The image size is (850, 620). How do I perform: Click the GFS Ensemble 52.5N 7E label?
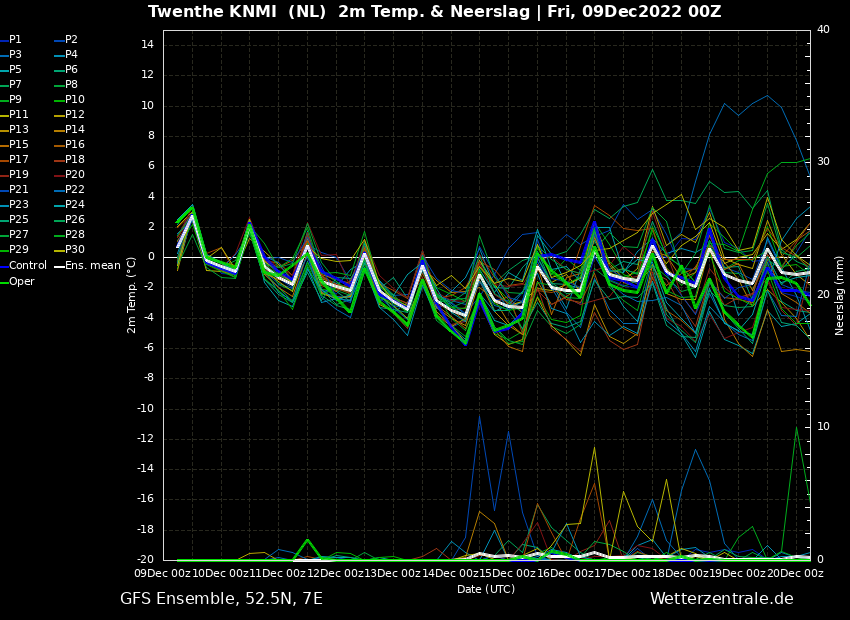220,597
